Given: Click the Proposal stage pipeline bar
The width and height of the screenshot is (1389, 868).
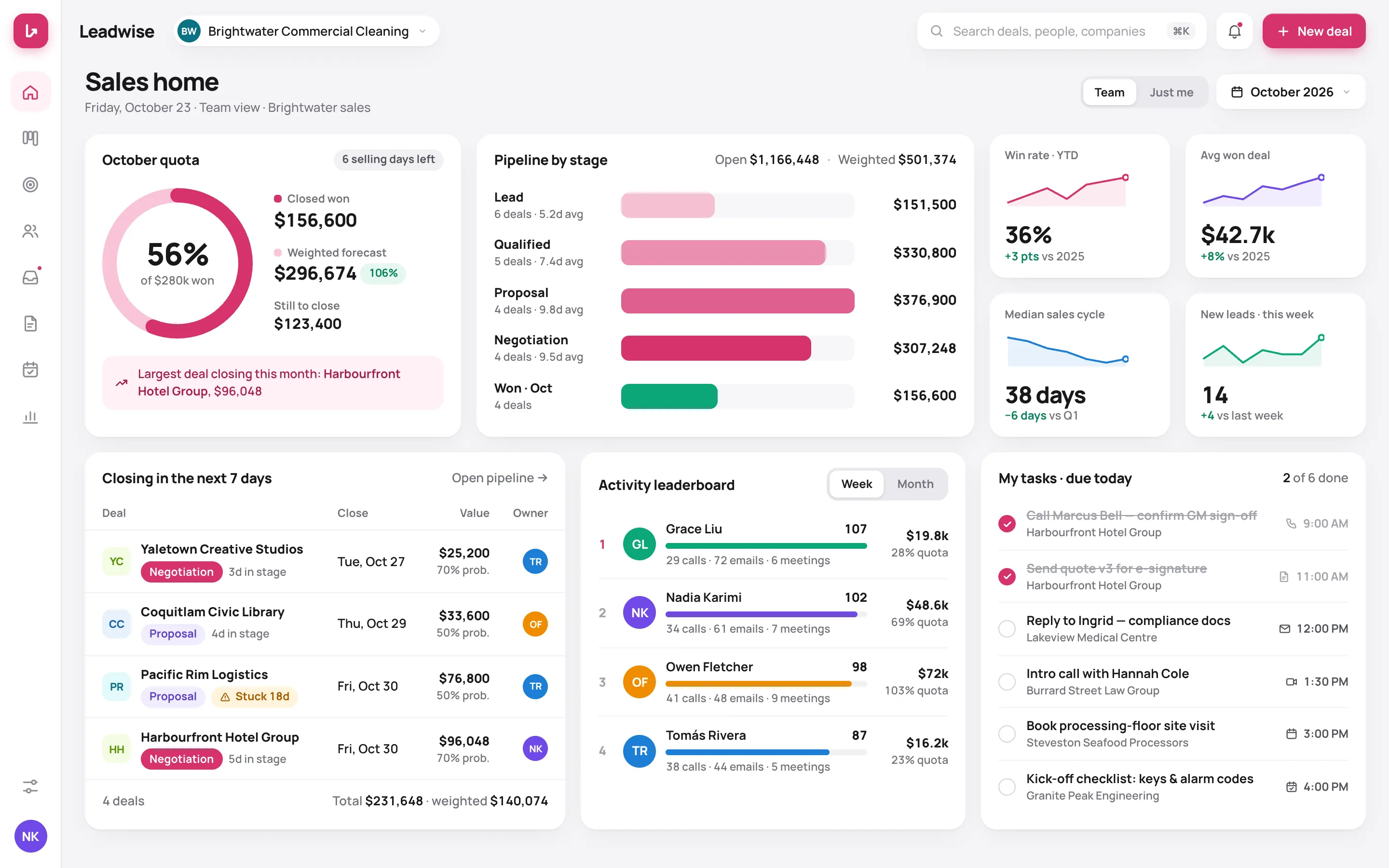Looking at the screenshot, I should pos(737,301).
